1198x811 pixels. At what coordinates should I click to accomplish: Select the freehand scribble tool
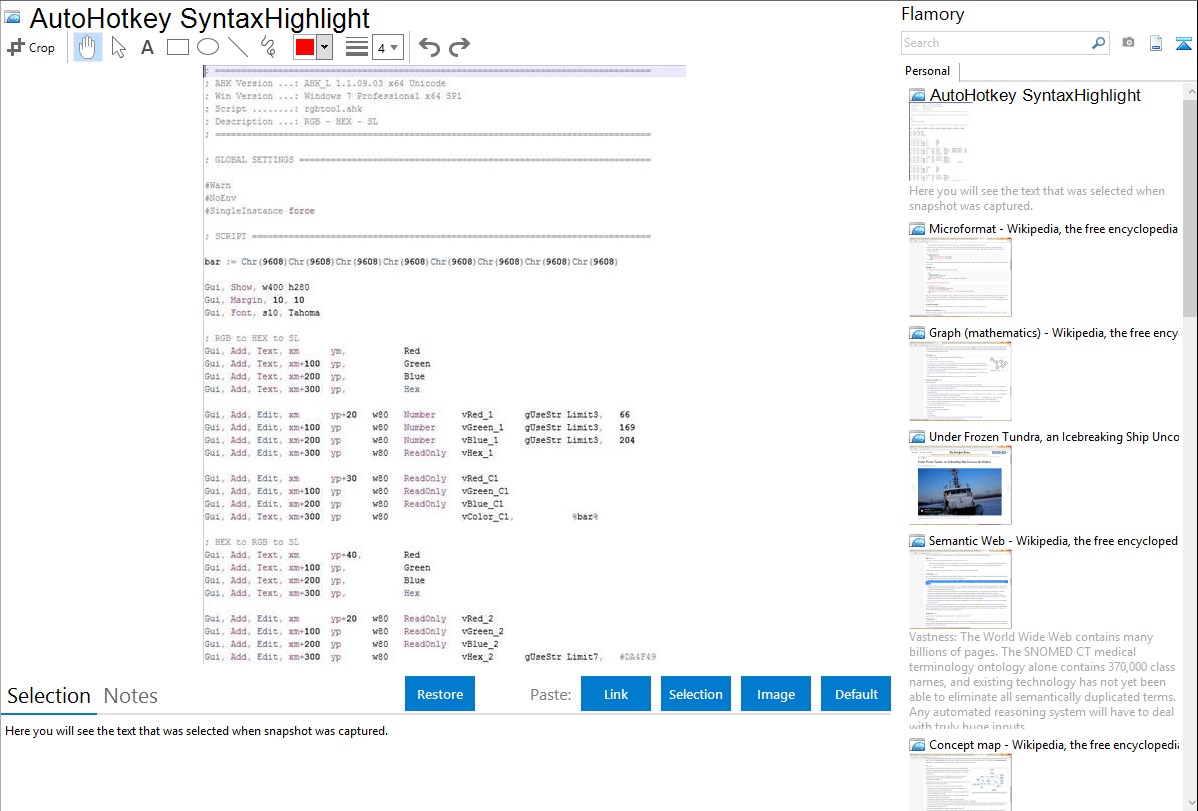(268, 47)
